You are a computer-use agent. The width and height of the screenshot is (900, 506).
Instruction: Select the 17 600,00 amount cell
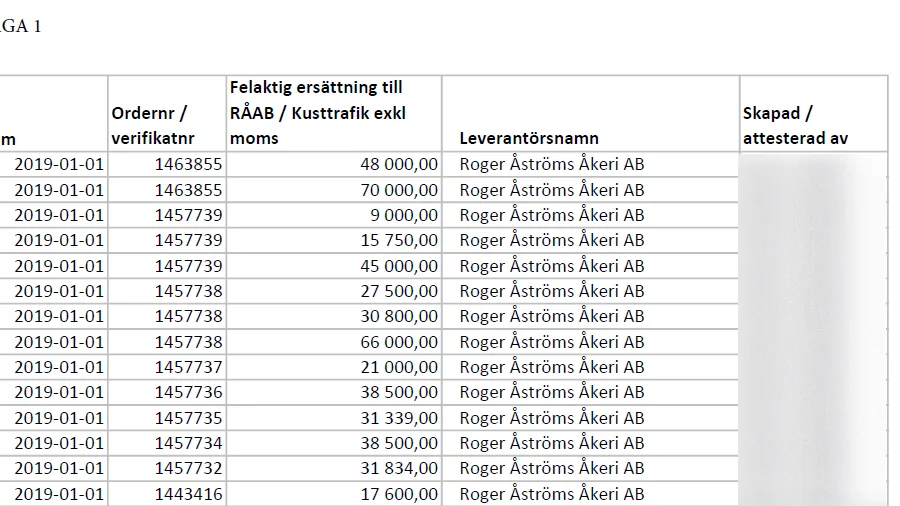coord(334,494)
